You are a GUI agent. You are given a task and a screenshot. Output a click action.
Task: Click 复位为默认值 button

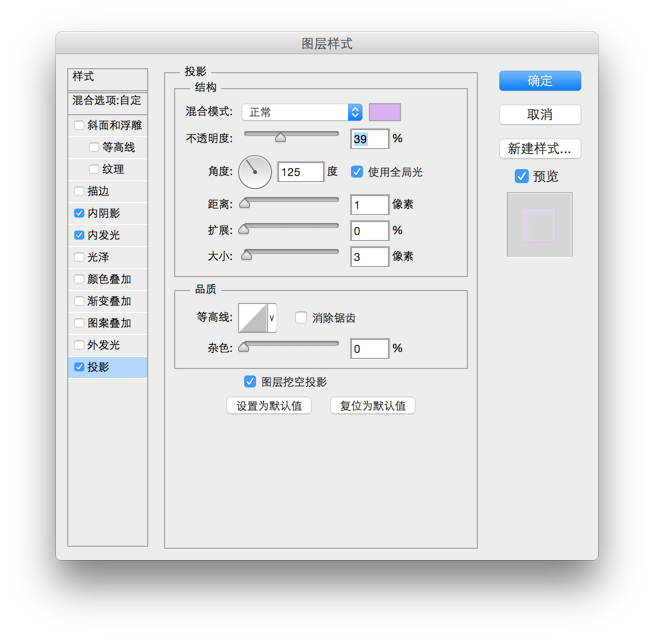(x=373, y=406)
